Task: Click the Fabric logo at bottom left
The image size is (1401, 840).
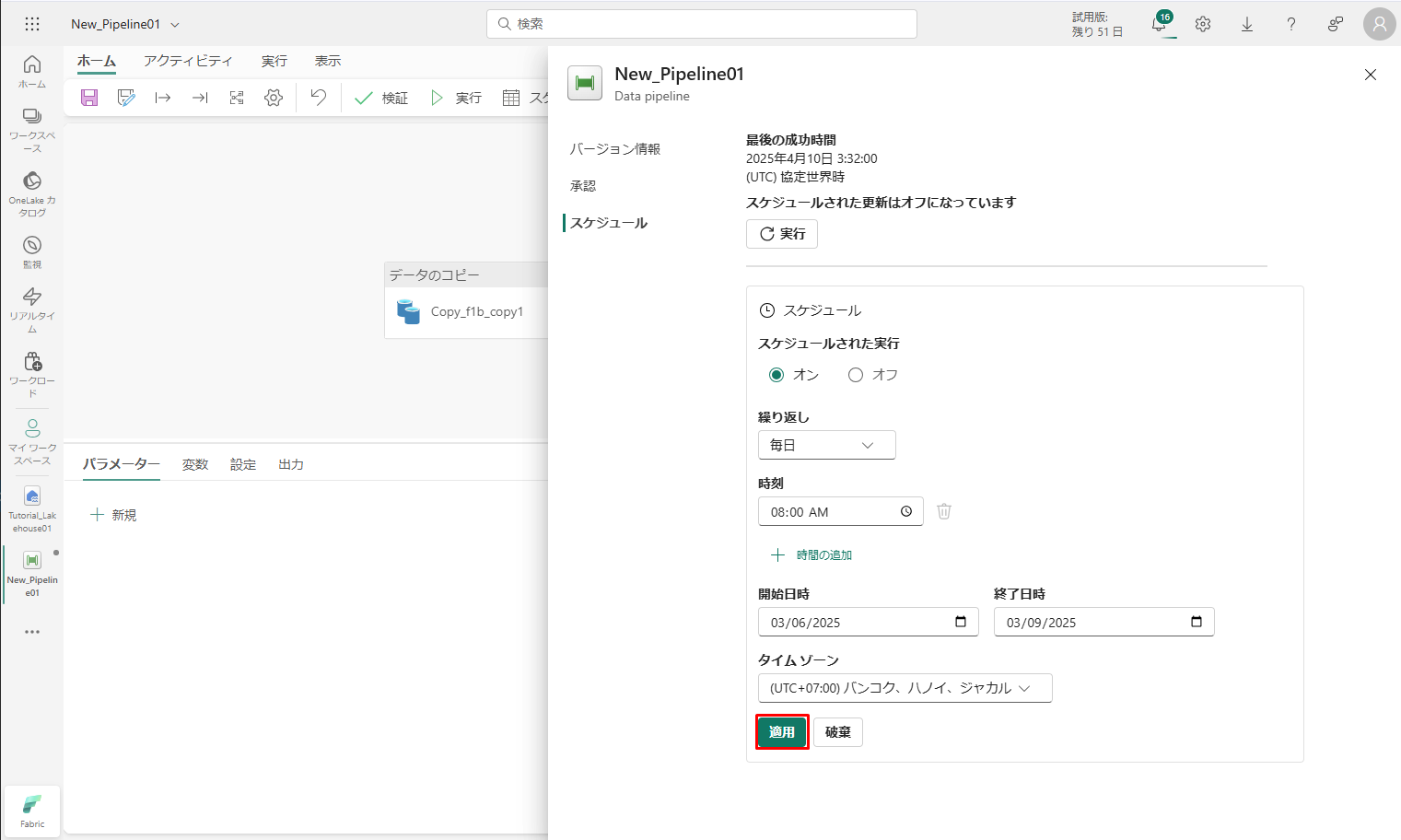Action: 32,811
